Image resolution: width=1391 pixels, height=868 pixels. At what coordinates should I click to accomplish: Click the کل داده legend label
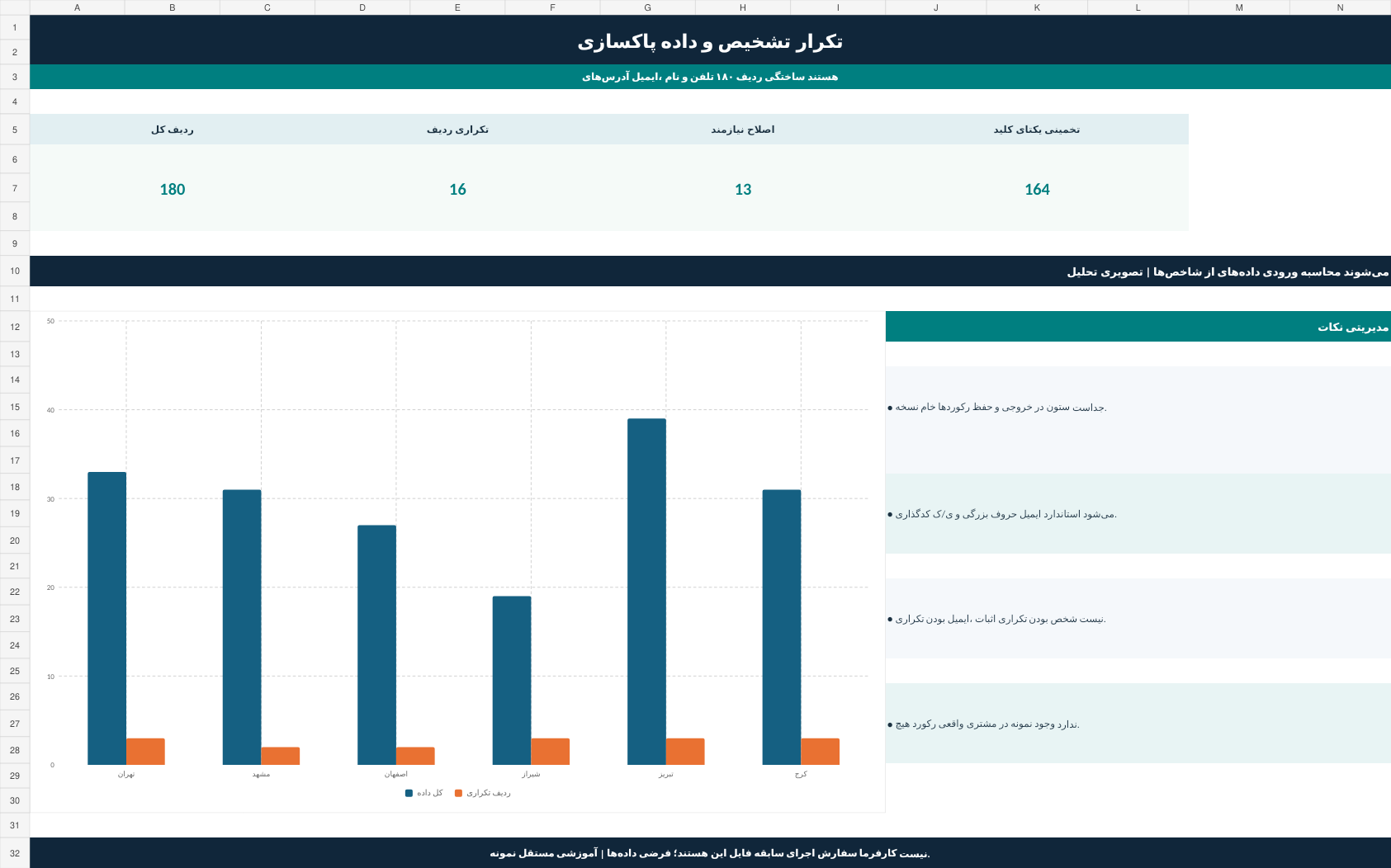(x=430, y=793)
